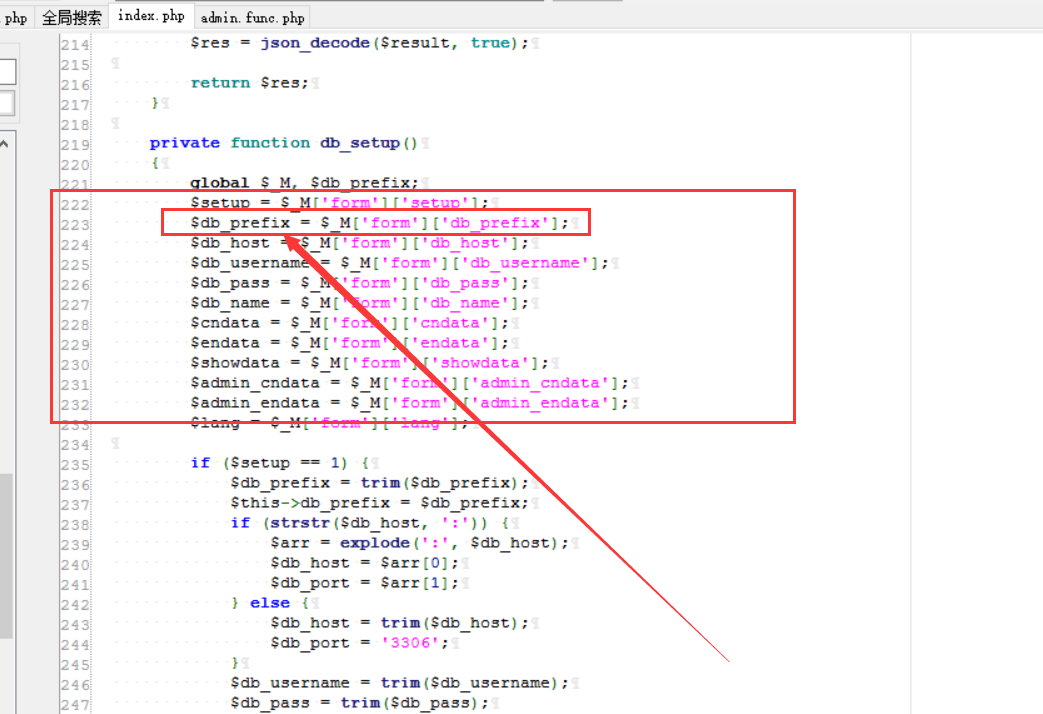
Task: Switch to the index.php tab
Action: [x=150, y=15]
